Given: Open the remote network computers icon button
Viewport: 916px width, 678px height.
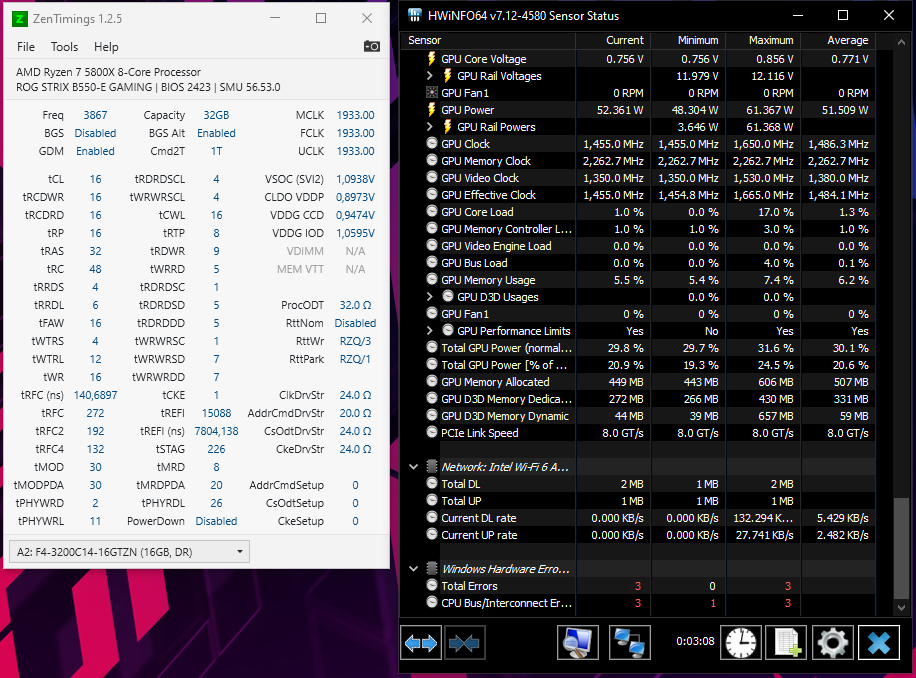Looking at the screenshot, I should click(630, 643).
